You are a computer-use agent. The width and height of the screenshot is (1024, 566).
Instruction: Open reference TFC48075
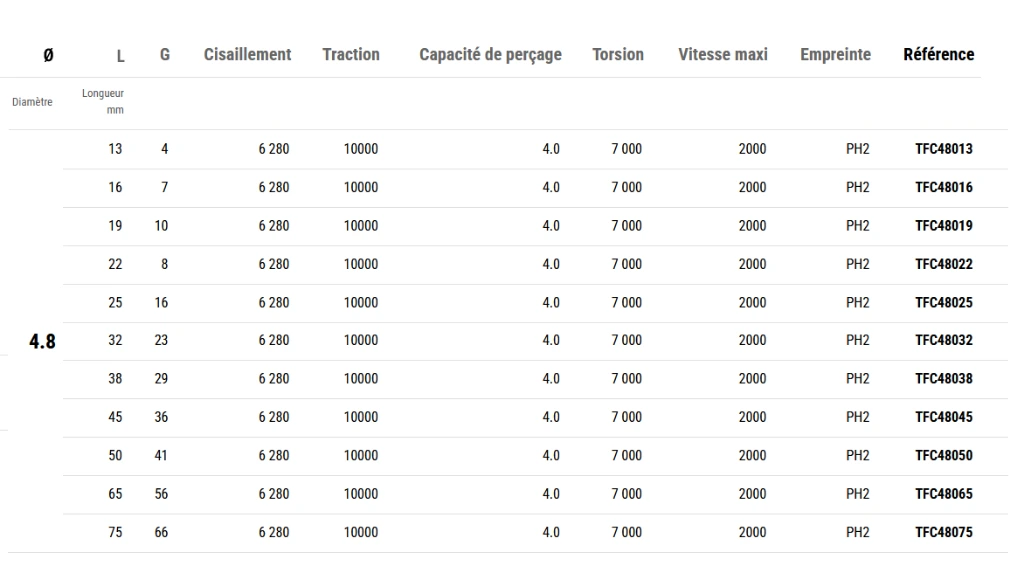point(944,533)
